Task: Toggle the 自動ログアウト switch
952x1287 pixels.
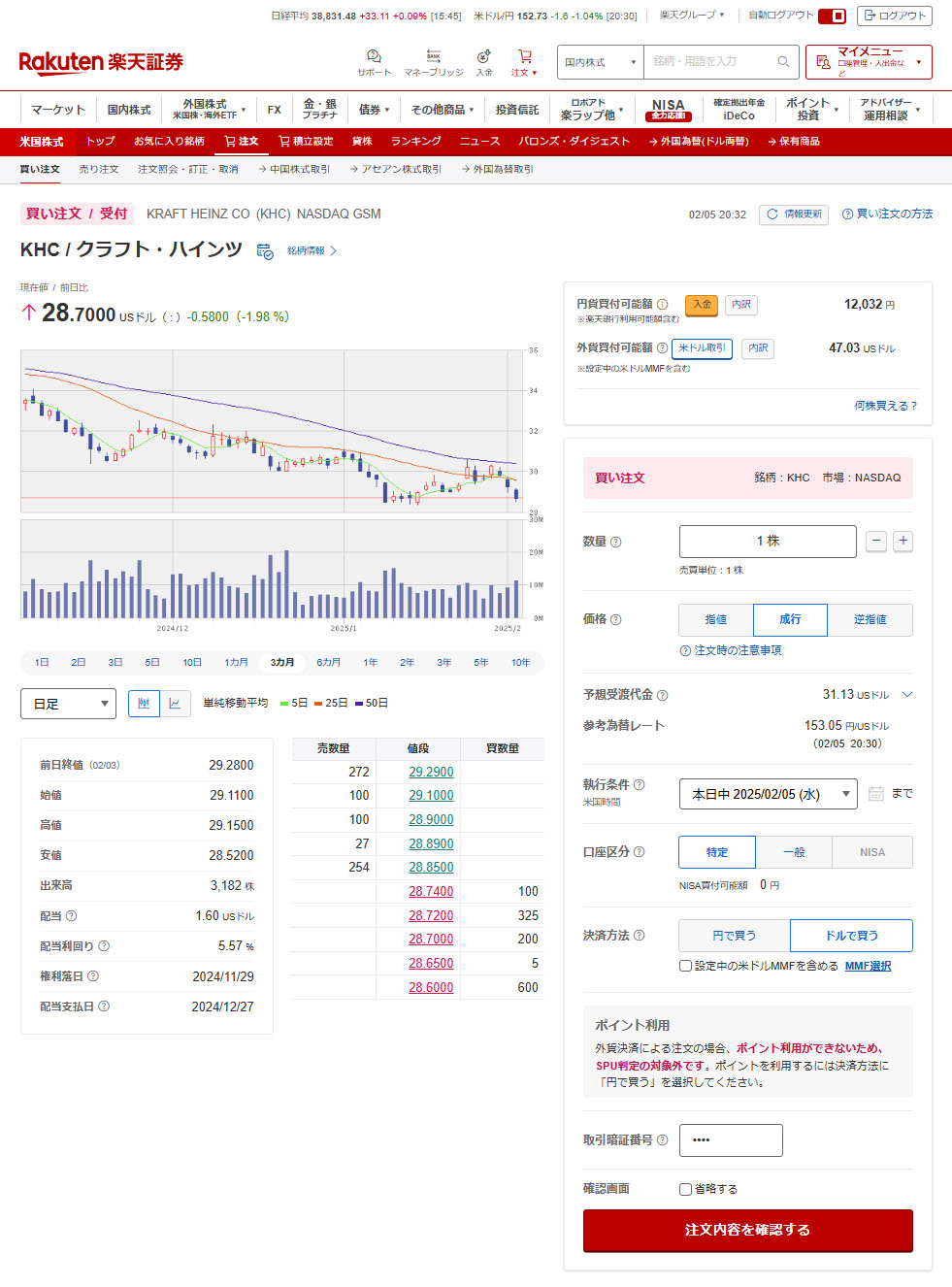Action: [x=832, y=16]
